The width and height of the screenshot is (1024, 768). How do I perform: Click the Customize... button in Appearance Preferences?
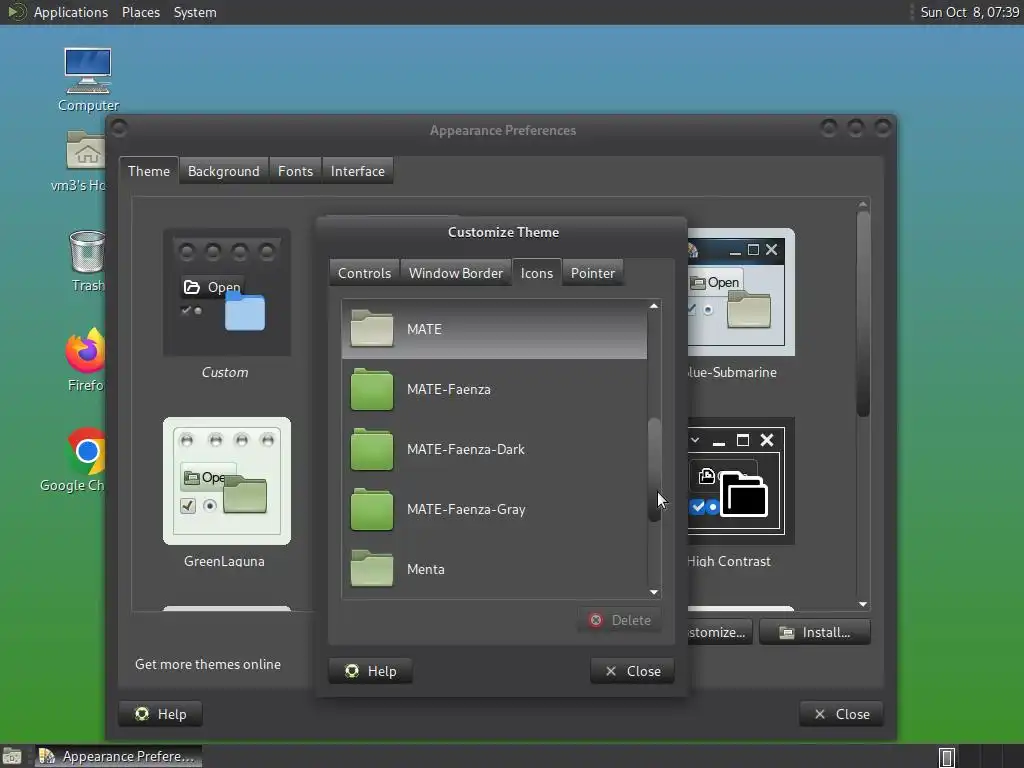click(719, 632)
